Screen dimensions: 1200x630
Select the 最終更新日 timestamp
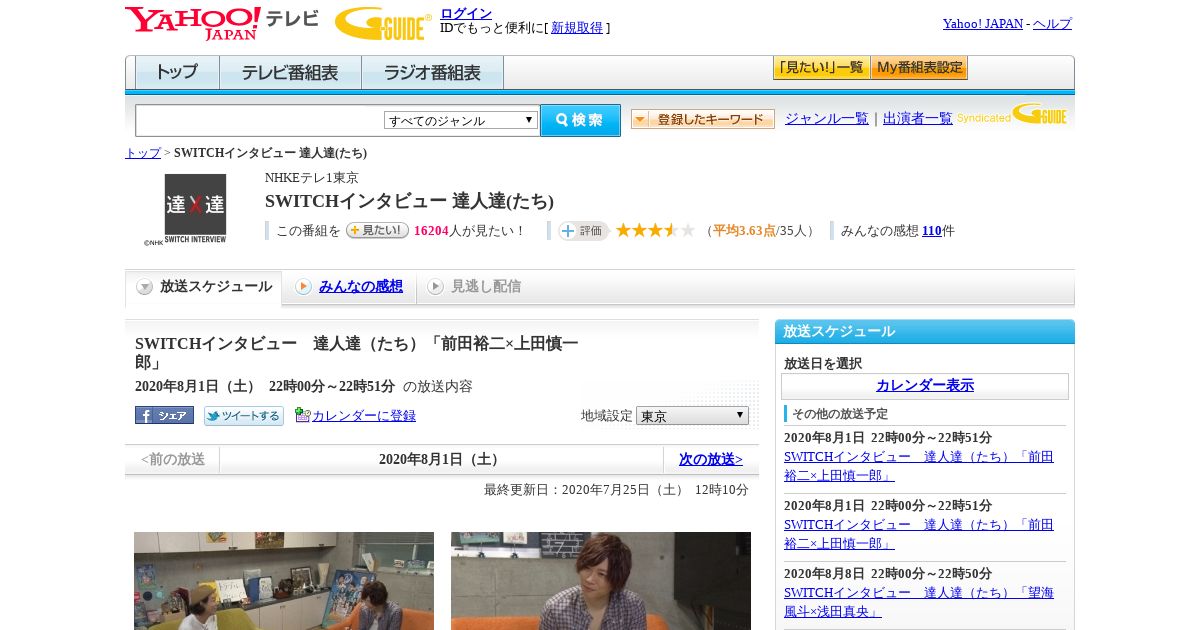point(616,490)
